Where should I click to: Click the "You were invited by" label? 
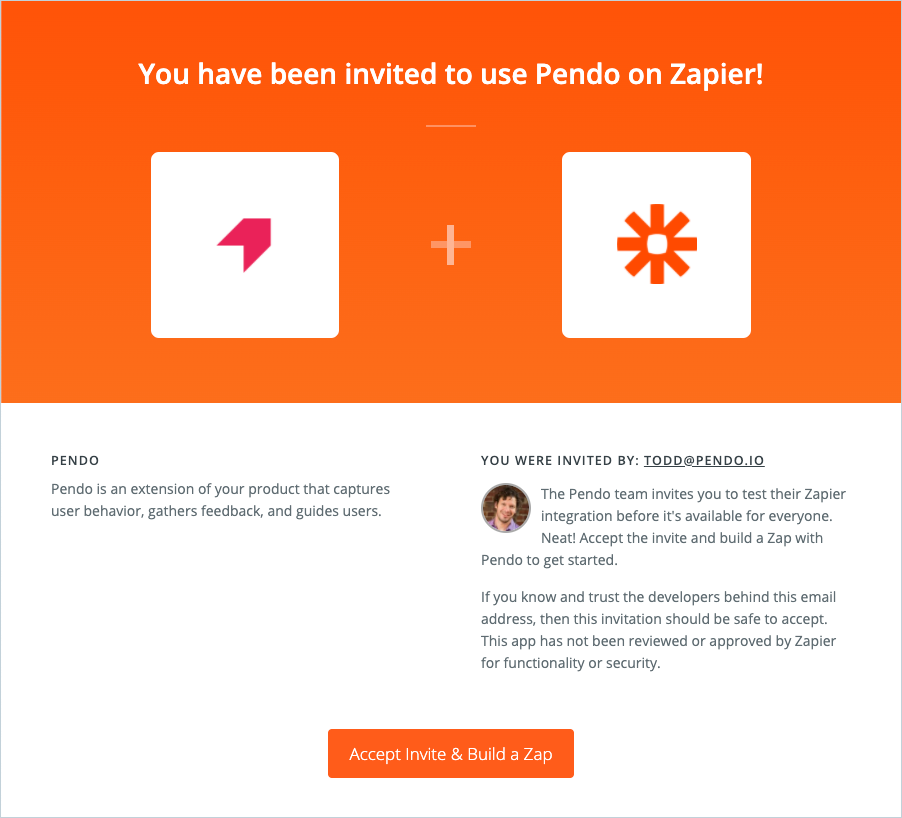point(560,460)
